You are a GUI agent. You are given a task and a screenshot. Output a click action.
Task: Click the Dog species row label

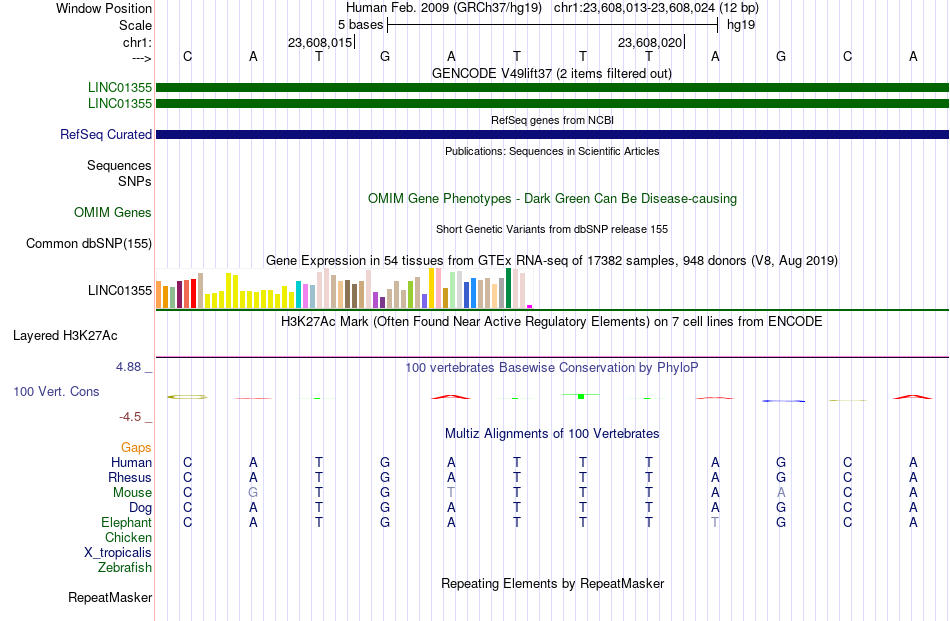point(141,508)
